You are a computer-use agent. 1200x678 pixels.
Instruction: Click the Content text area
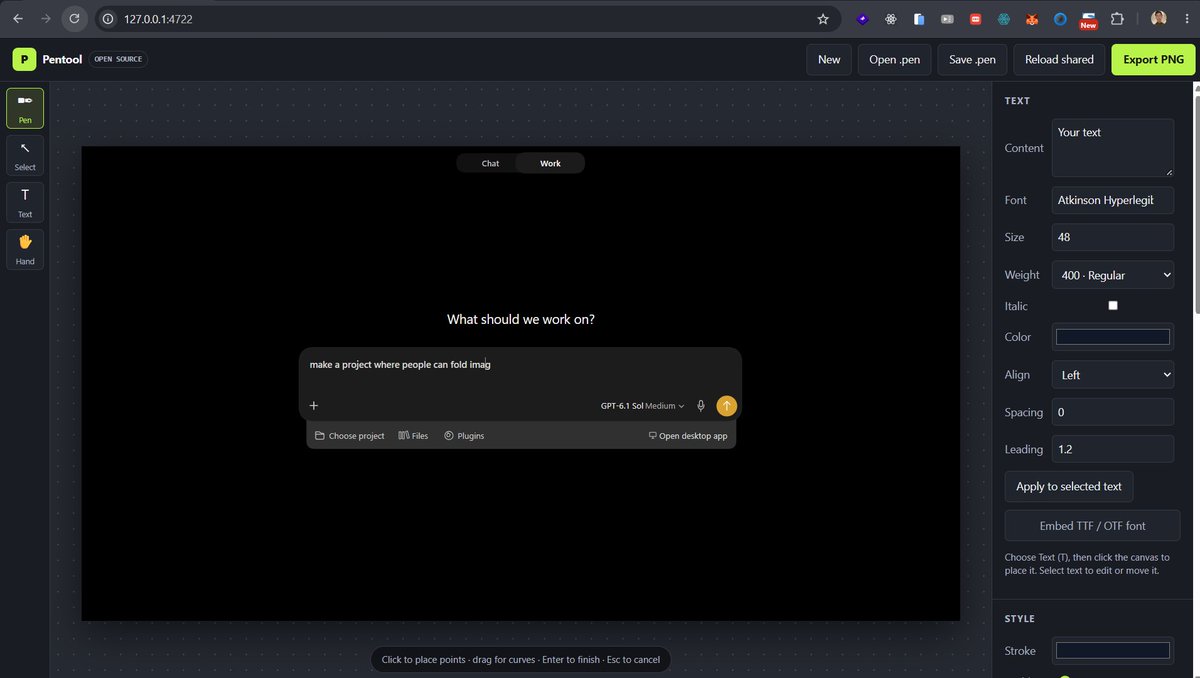[x=1113, y=148]
